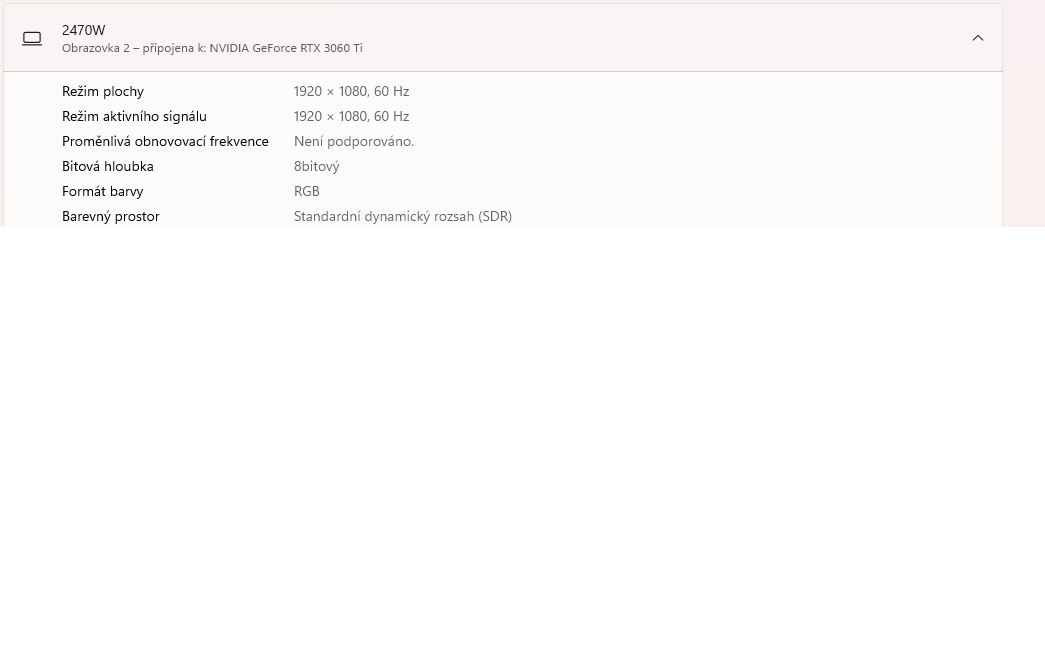
Task: Click the NVIDIA GeForce RTX 3060 Ti text
Action: [x=286, y=48]
